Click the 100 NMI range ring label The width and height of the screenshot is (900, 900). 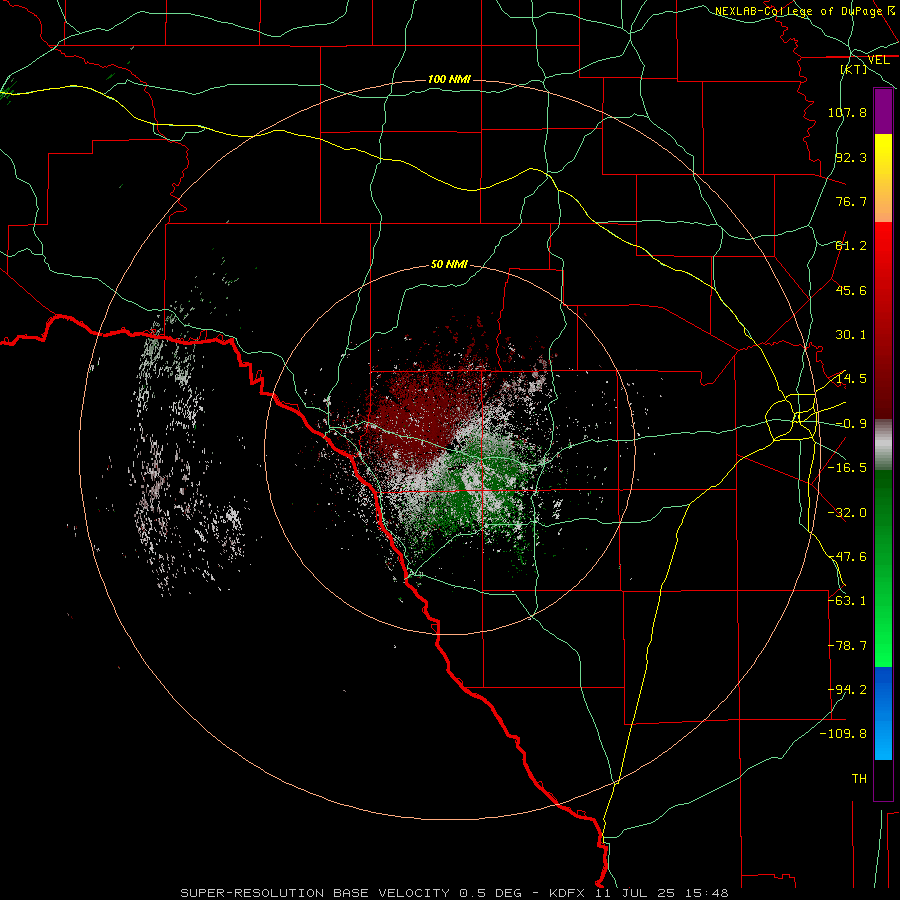(449, 79)
